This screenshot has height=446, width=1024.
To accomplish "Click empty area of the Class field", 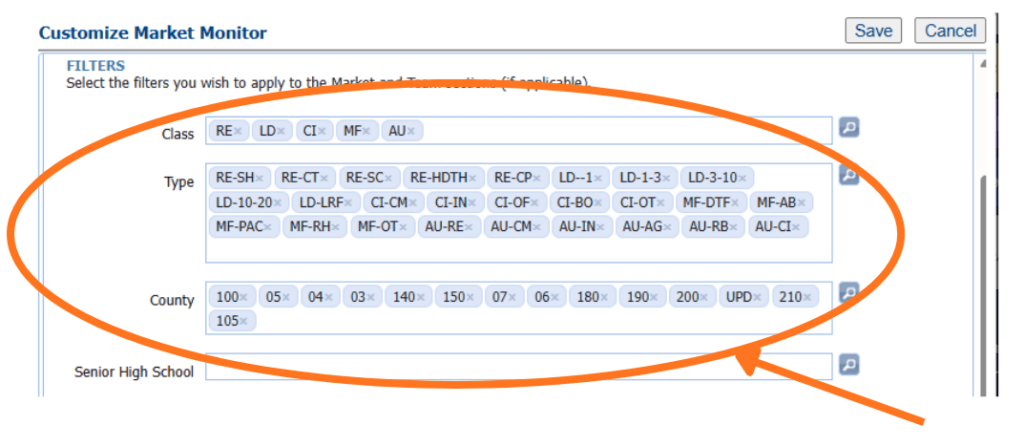I will coord(620,131).
